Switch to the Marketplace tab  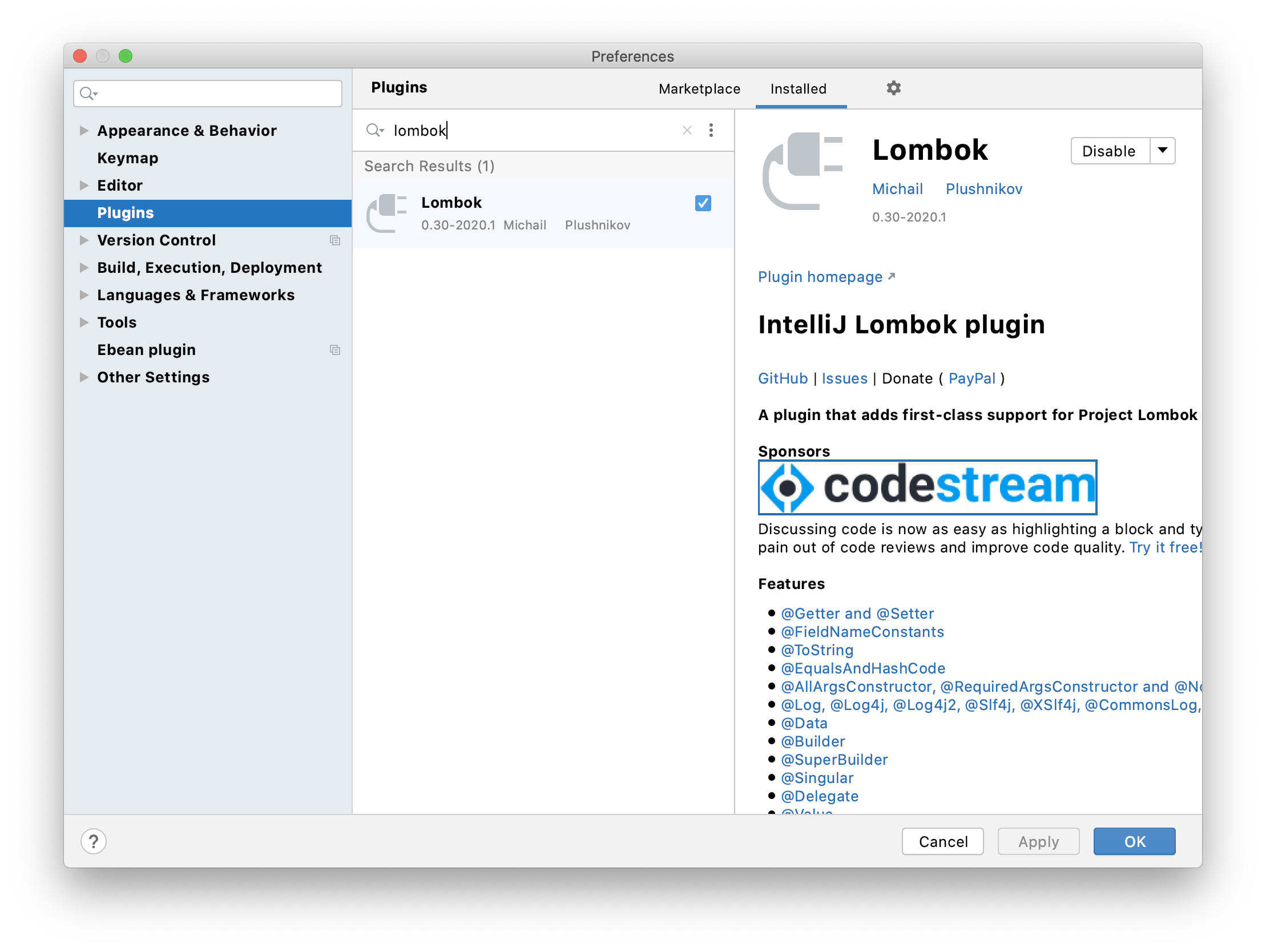699,88
